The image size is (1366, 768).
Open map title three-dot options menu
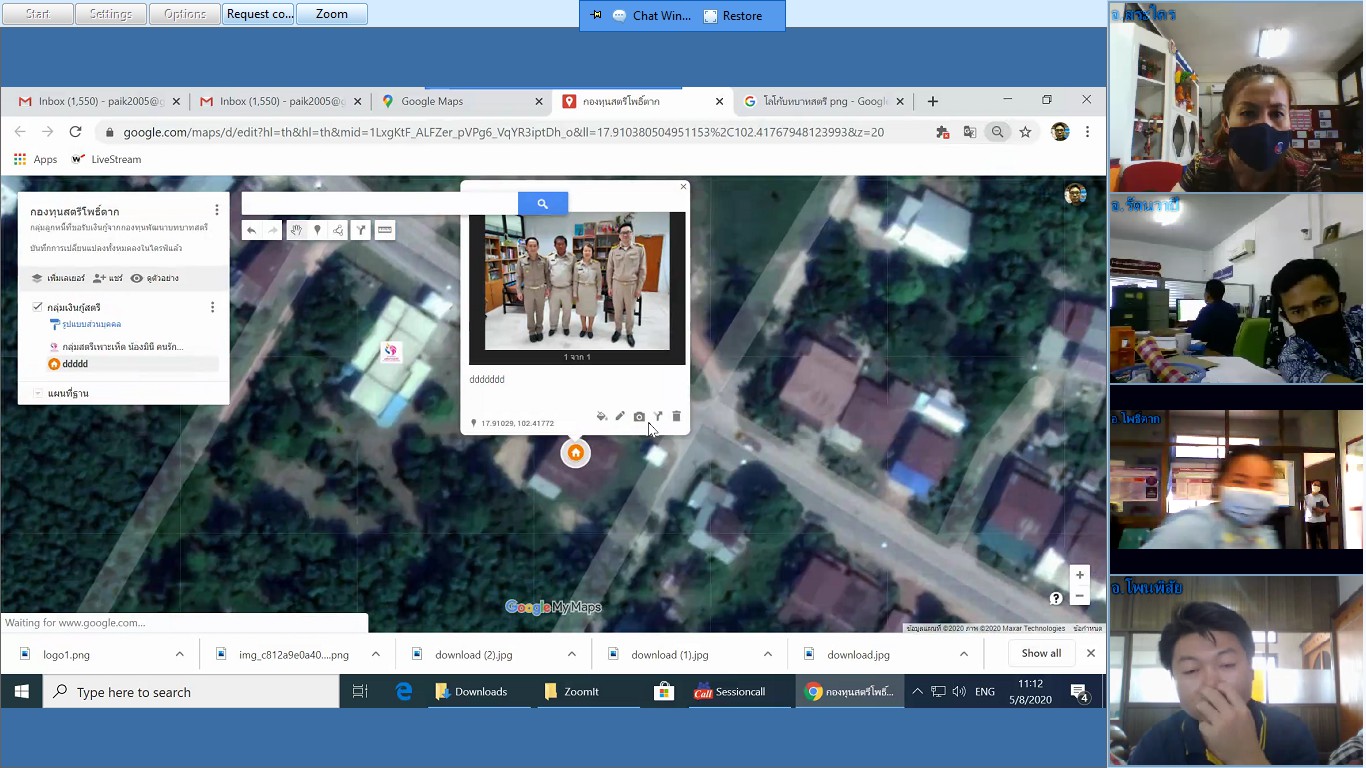216,210
